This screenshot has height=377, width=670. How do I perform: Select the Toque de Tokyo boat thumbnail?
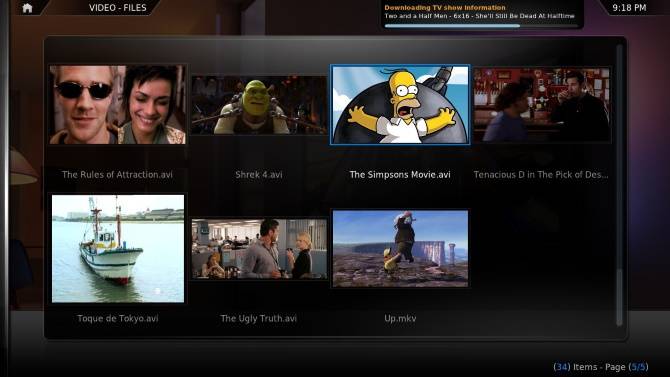118,249
